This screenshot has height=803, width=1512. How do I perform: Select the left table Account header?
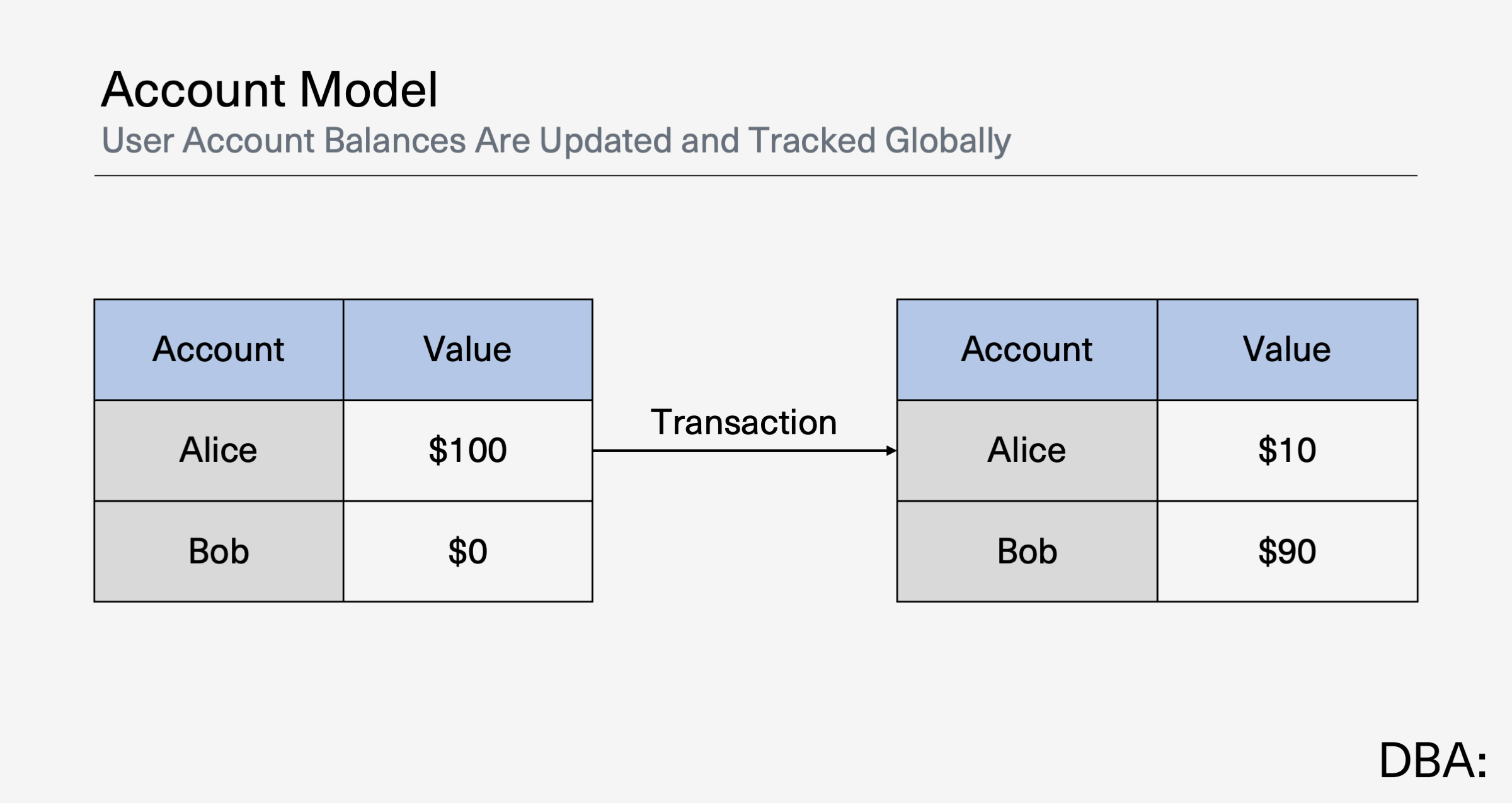point(219,350)
